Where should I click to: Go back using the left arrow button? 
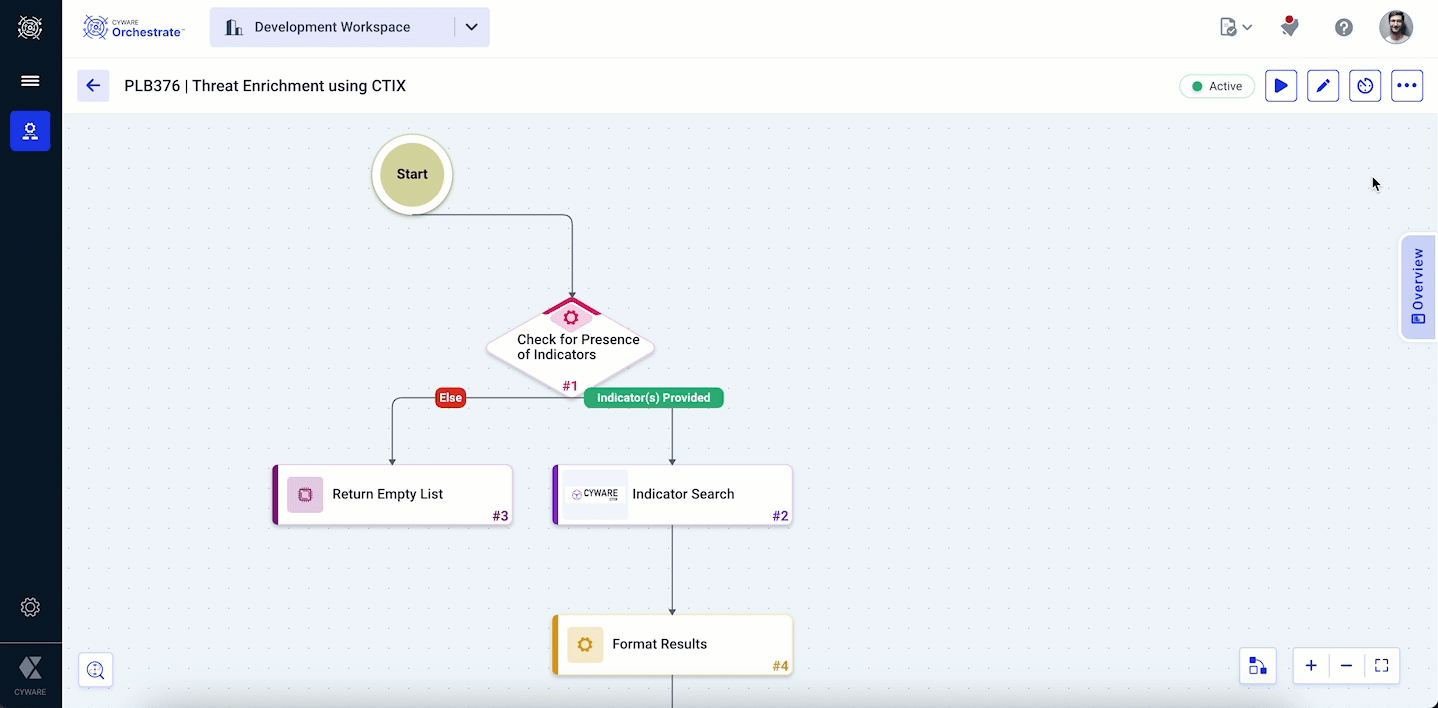click(x=93, y=86)
